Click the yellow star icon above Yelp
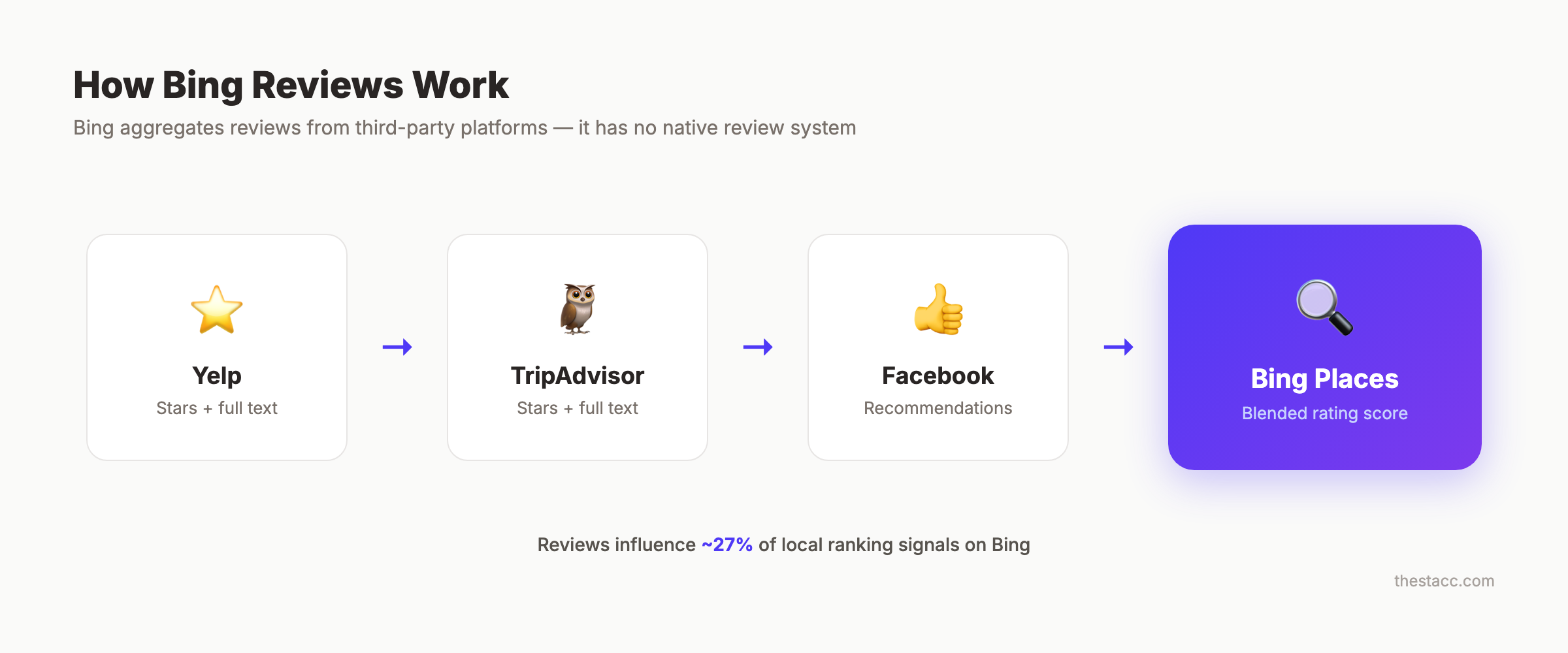 [217, 310]
